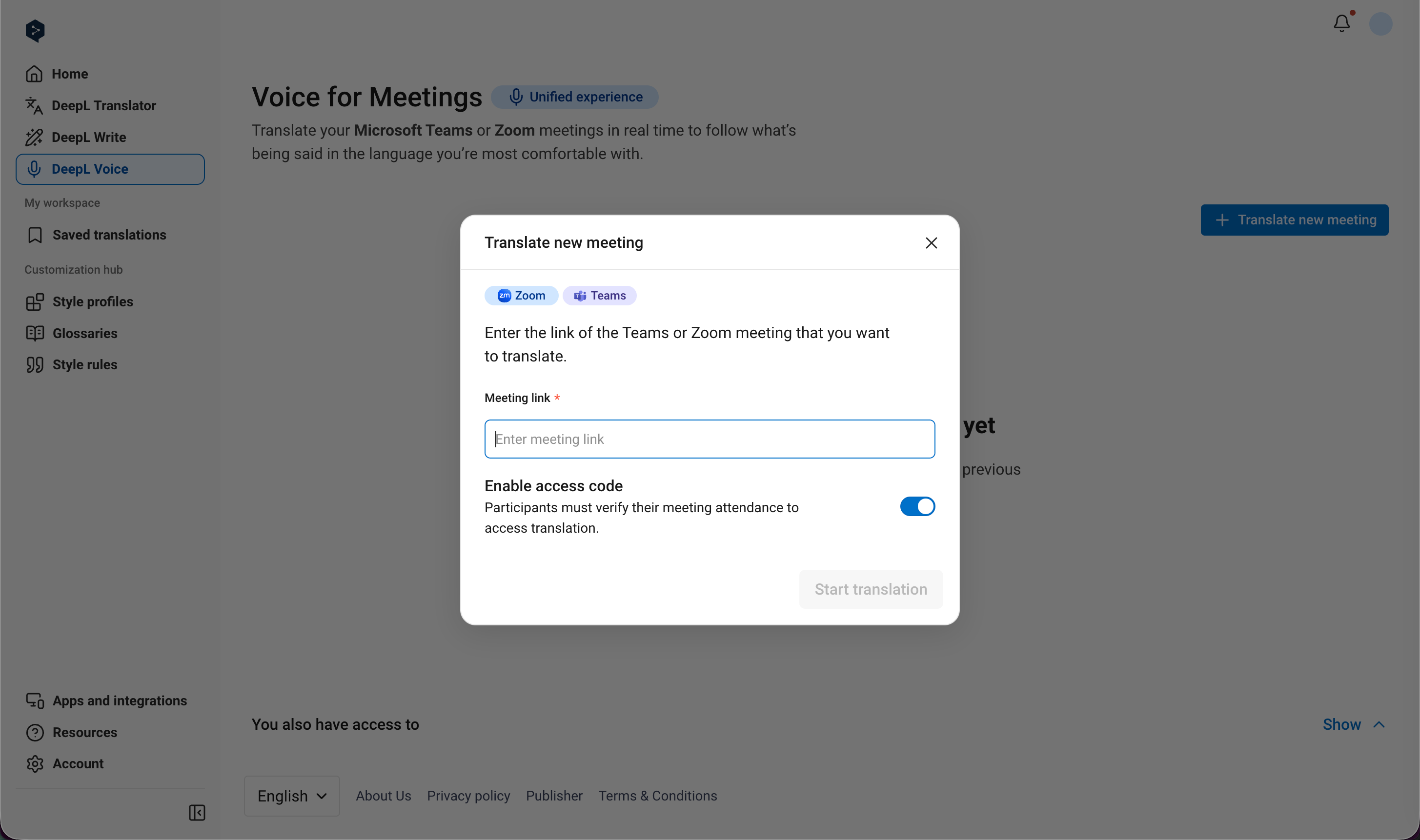Image resolution: width=1420 pixels, height=840 pixels.
Task: Open Apps and integrations
Action: coord(120,701)
